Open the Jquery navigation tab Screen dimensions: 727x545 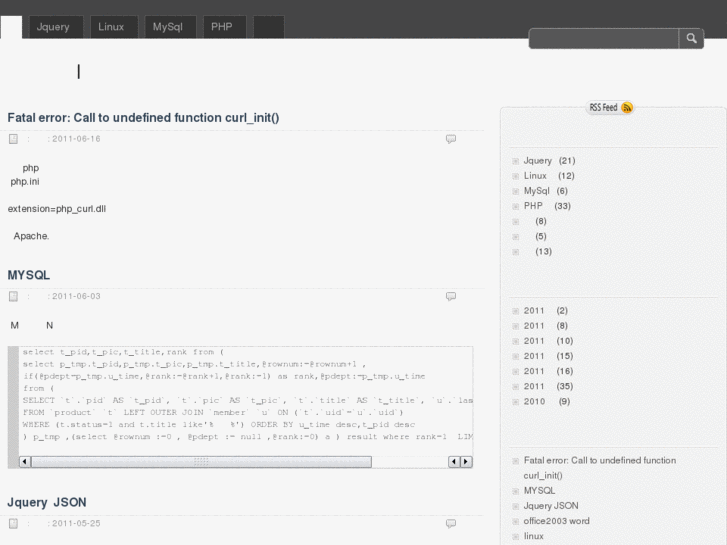(x=56, y=27)
